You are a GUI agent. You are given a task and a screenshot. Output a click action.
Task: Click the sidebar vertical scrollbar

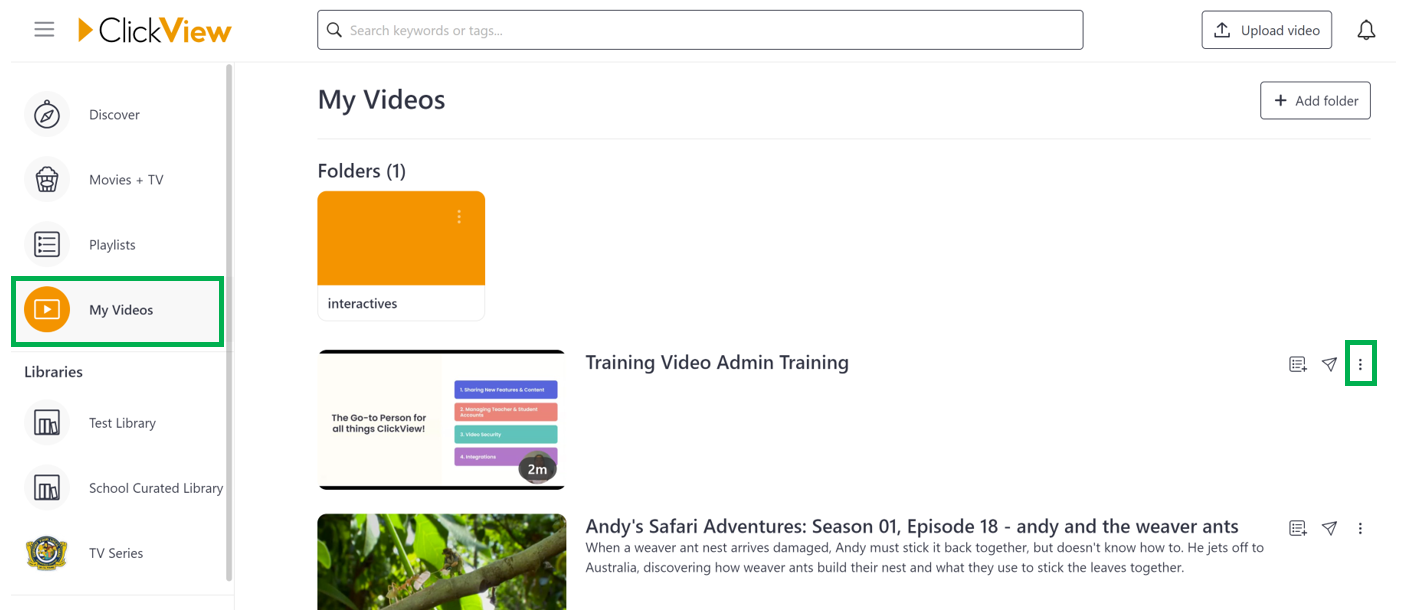click(x=229, y=322)
